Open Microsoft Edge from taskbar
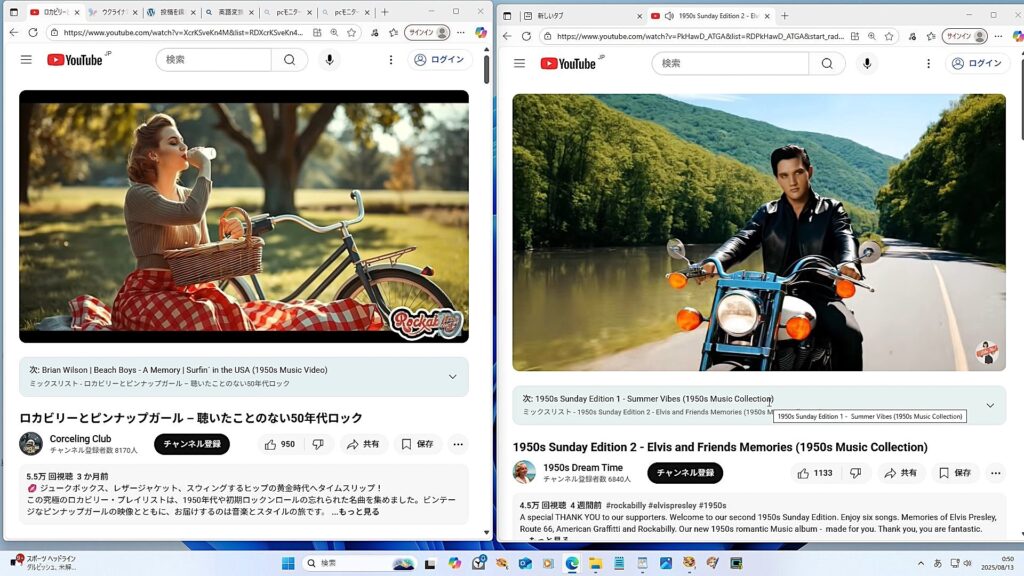1024x576 pixels. pyautogui.click(x=572, y=563)
